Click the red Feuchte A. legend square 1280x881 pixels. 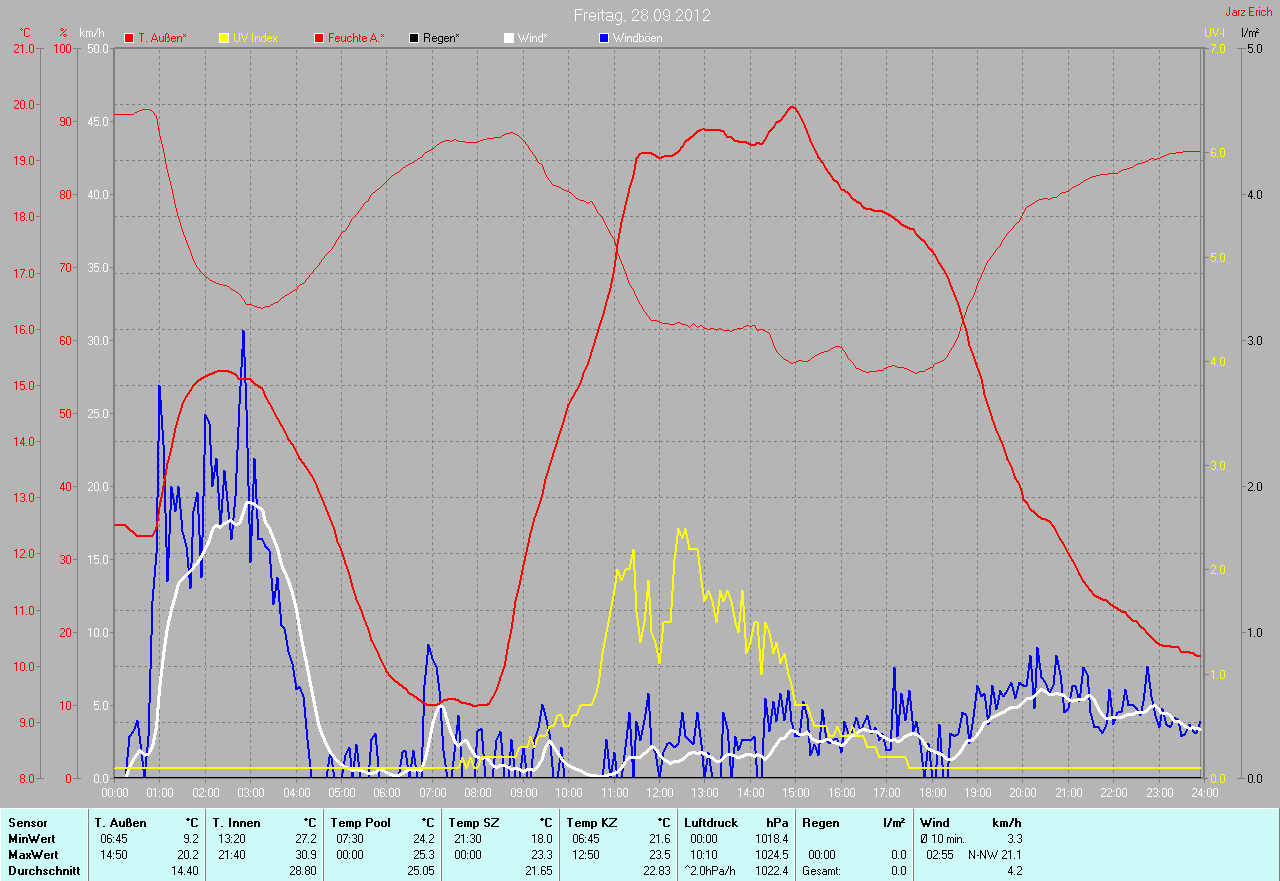(319, 38)
